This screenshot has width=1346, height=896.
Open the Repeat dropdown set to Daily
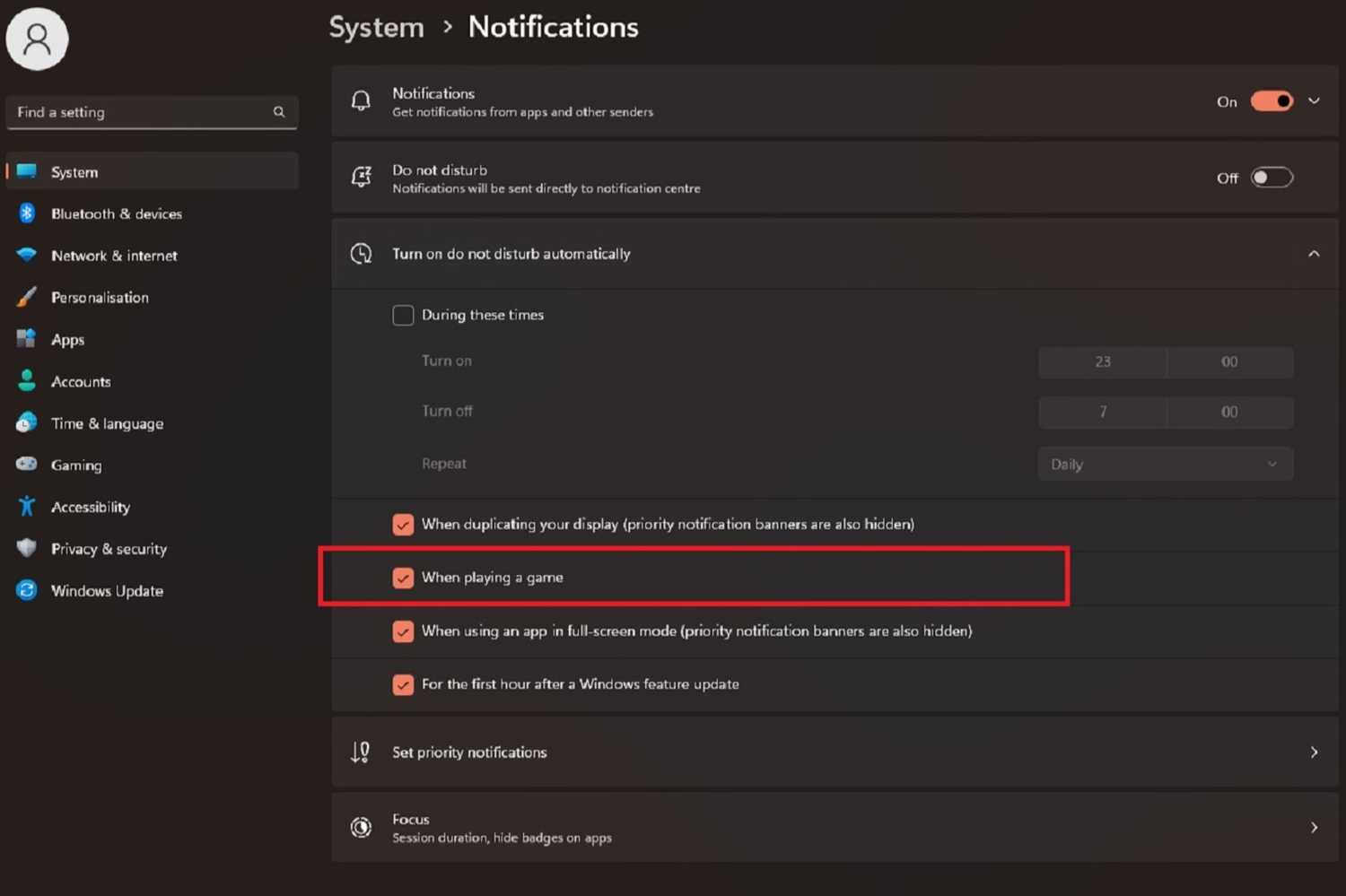click(1164, 464)
